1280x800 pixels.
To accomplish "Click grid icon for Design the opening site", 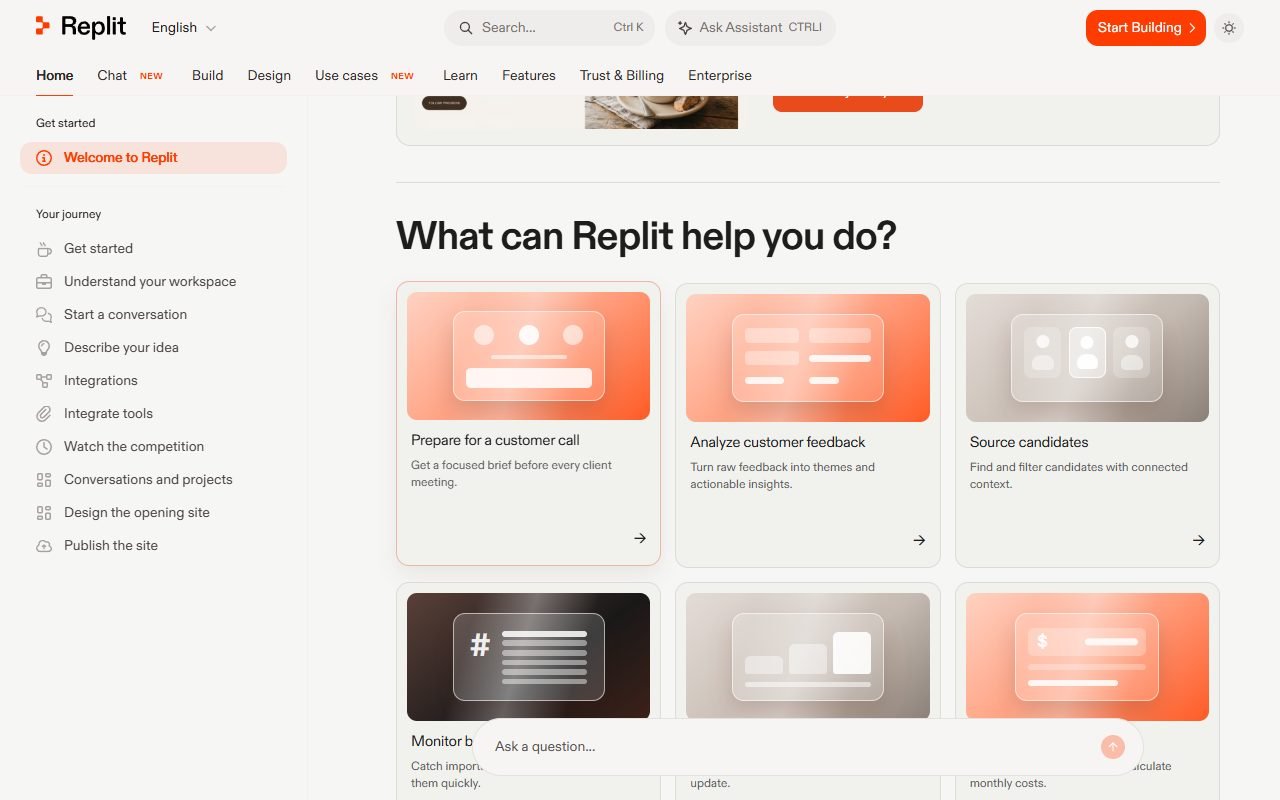I will coord(44,513).
